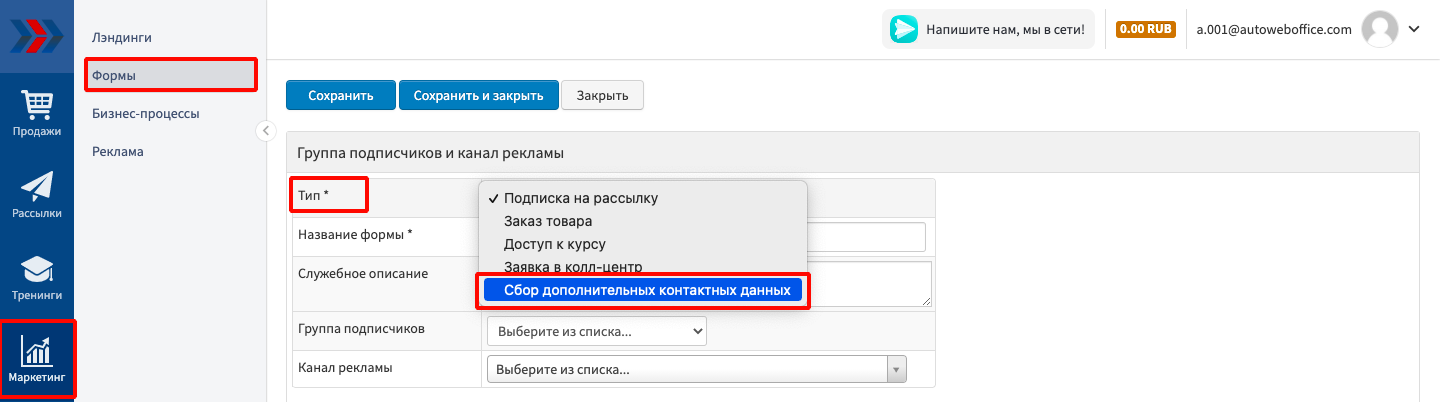Open the Группа подписчиков dropdown
The width and height of the screenshot is (1440, 402).
click(x=596, y=331)
